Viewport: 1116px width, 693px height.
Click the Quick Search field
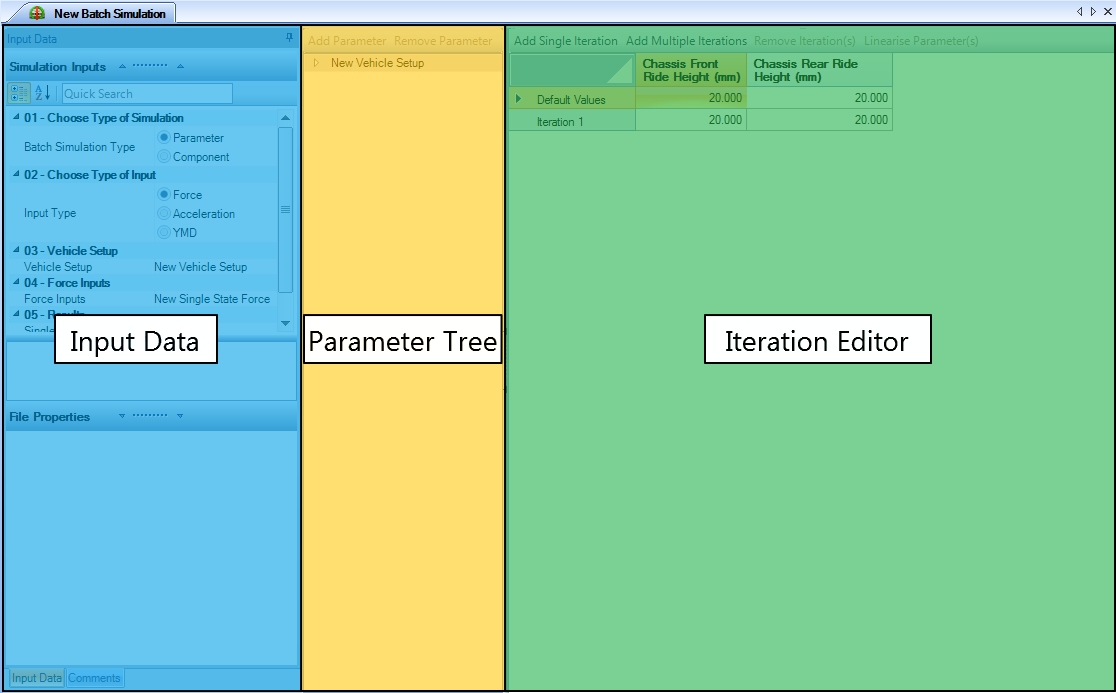click(147, 93)
